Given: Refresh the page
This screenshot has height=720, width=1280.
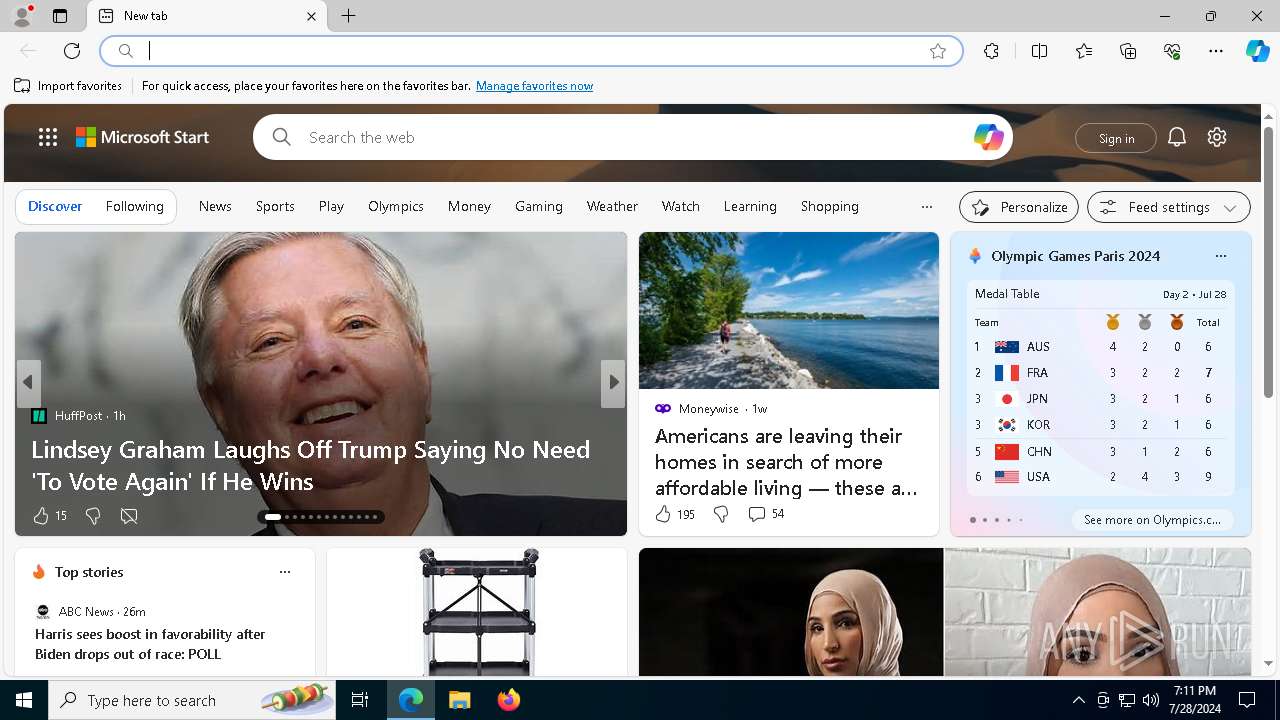Looking at the screenshot, I should coord(72,51).
